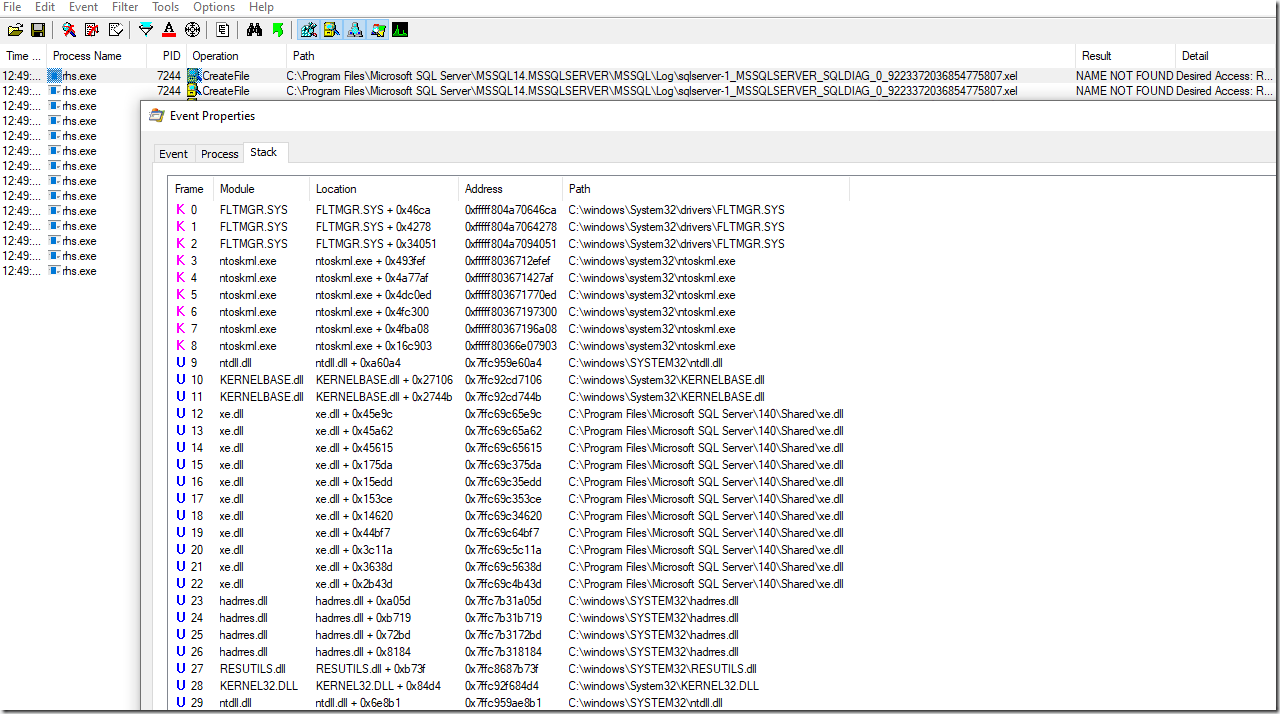Click the Open log file icon
1280x714 pixels.
point(15,30)
